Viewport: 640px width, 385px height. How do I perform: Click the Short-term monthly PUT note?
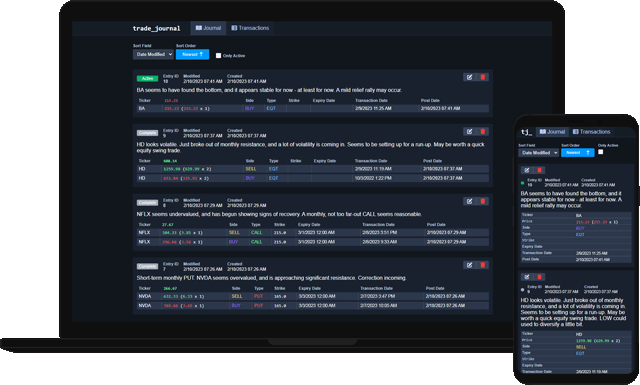click(272, 278)
